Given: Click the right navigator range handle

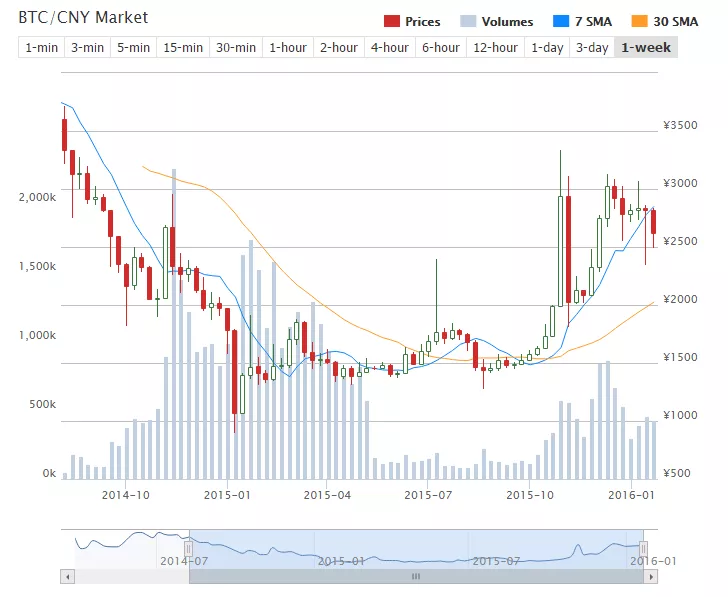Looking at the screenshot, I should pos(644,548).
